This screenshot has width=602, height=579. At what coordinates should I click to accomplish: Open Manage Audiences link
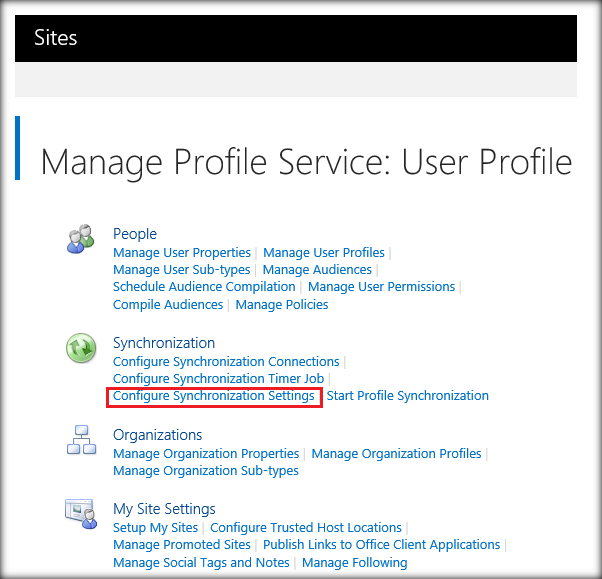(317, 270)
